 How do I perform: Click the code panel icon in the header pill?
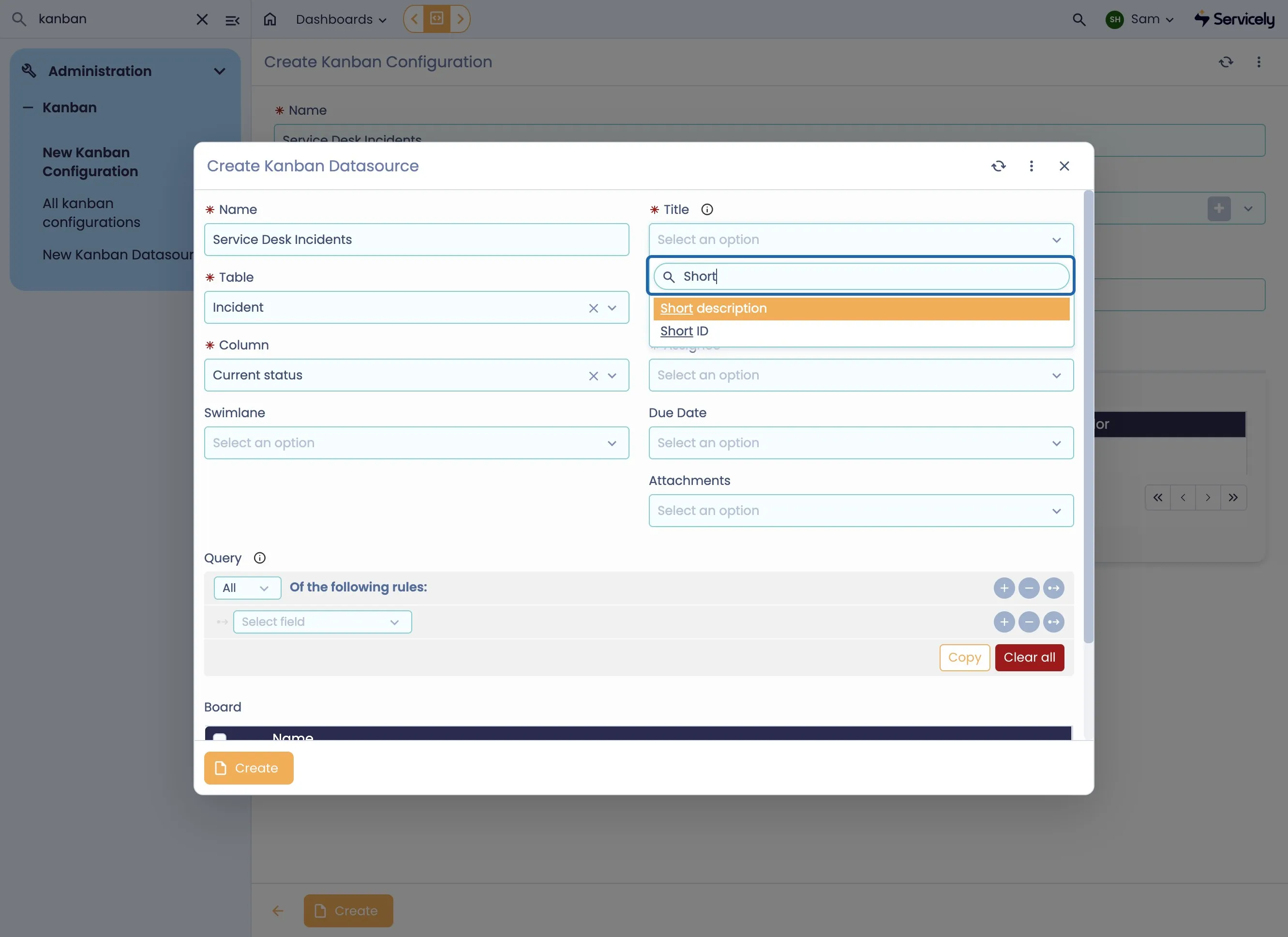pos(437,19)
